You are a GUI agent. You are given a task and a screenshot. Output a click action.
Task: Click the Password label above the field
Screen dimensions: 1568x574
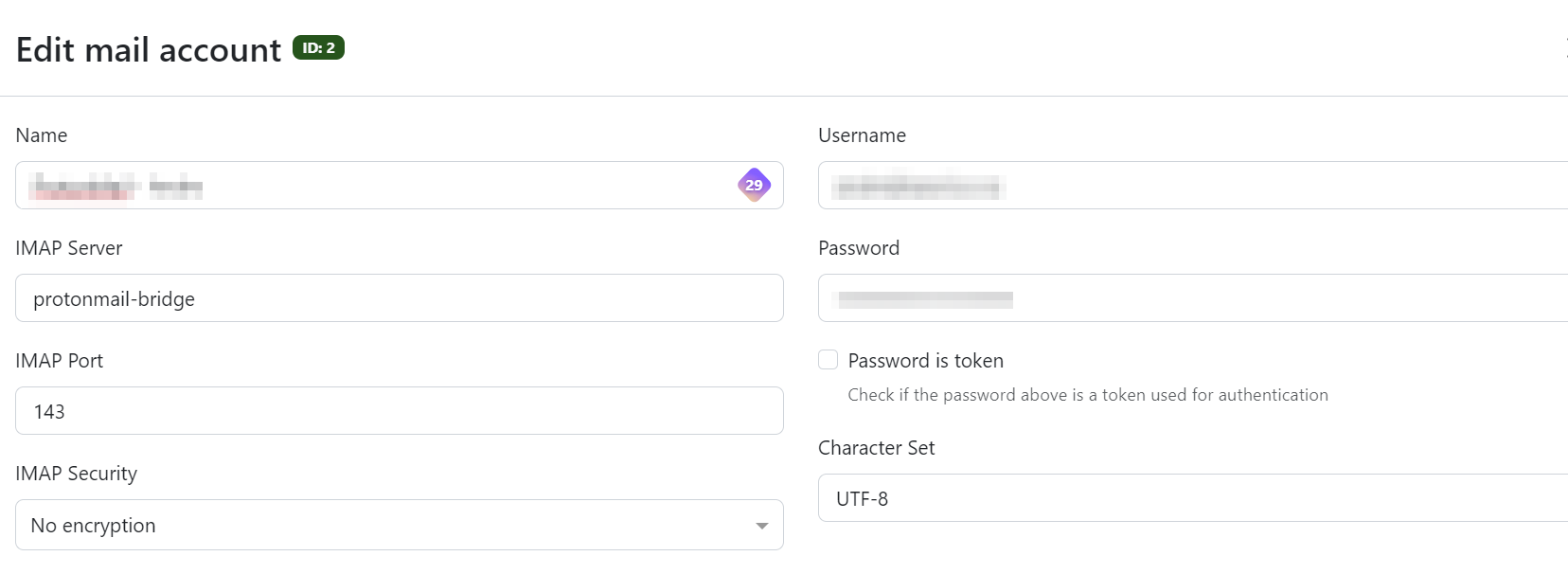coord(859,248)
